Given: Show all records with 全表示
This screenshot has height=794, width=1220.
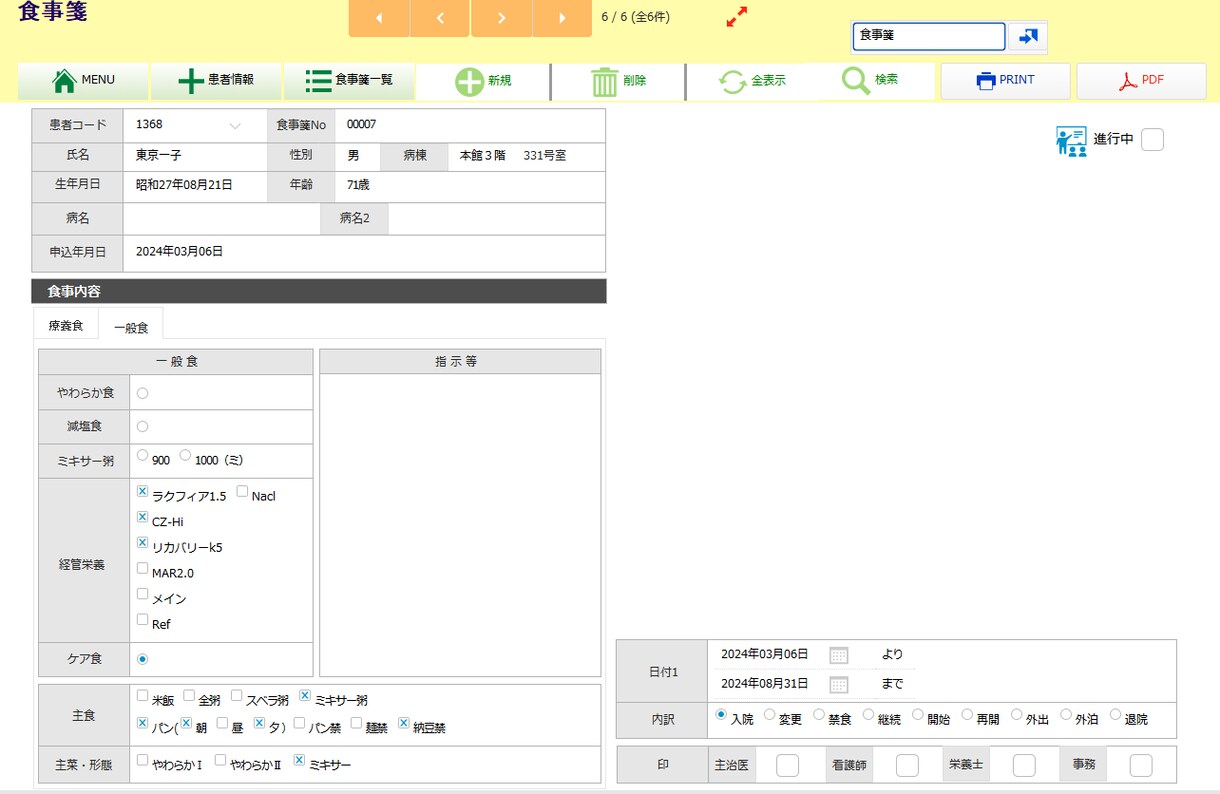Looking at the screenshot, I should click(x=752, y=81).
